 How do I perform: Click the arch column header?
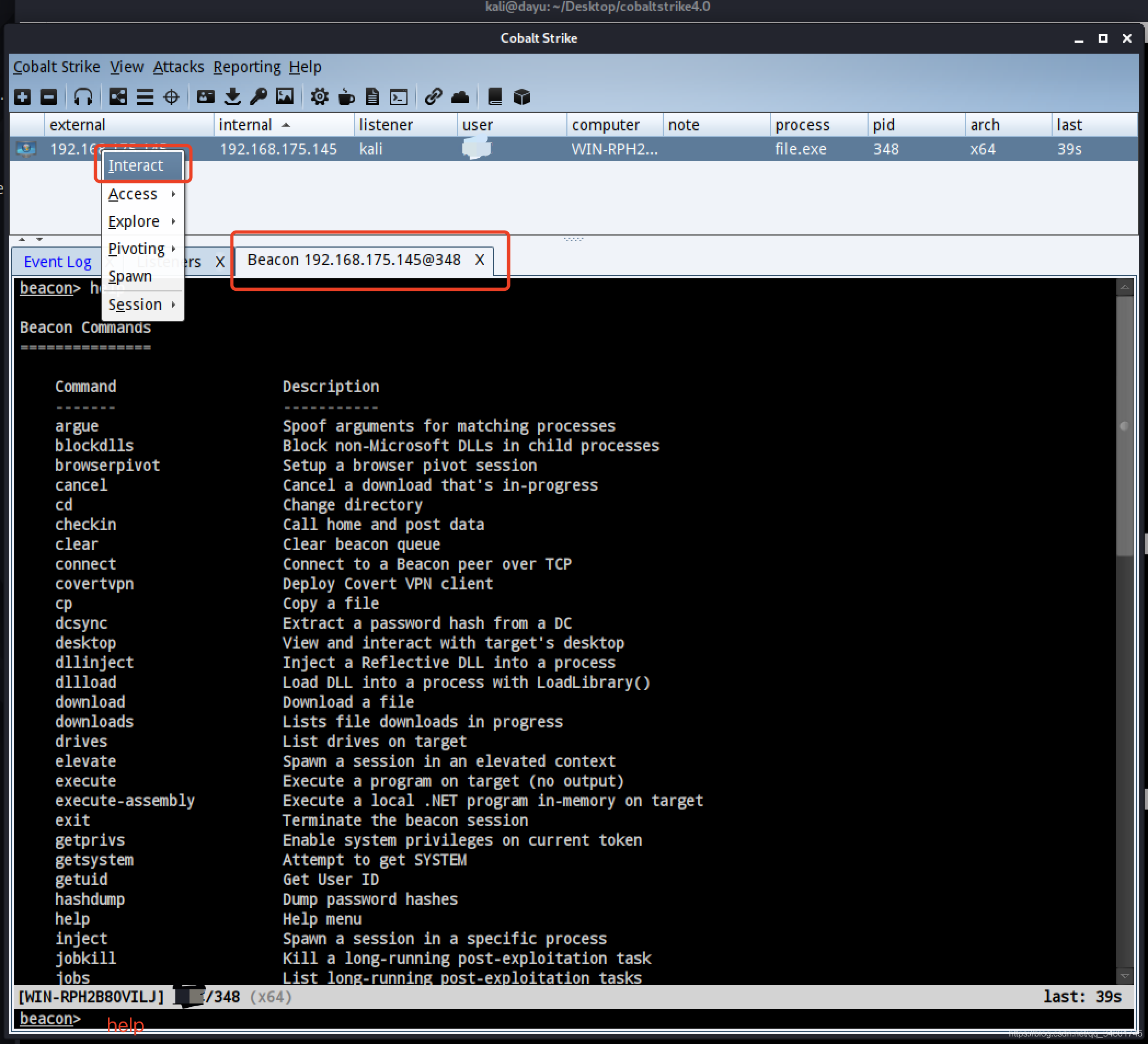(x=1008, y=125)
